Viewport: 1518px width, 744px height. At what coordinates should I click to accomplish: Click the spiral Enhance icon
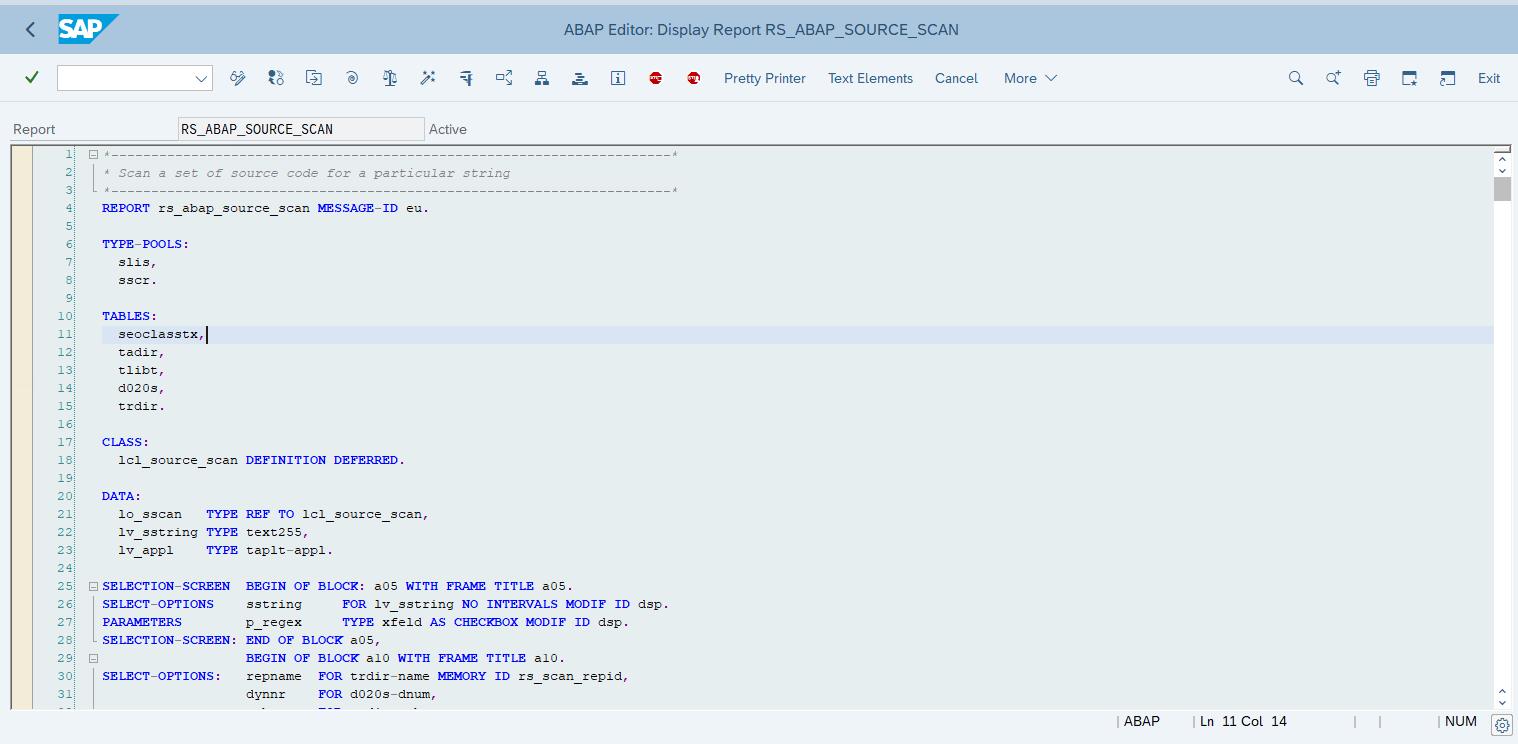352,78
